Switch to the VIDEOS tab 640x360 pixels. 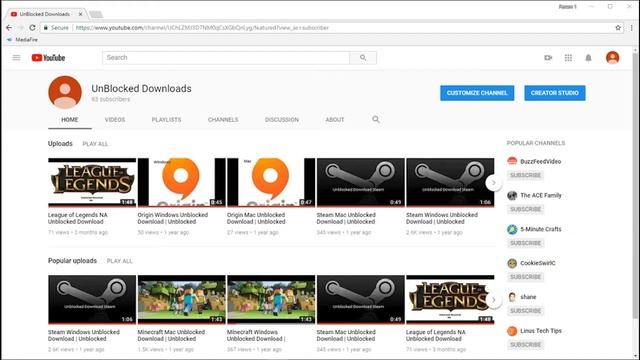tap(115, 120)
